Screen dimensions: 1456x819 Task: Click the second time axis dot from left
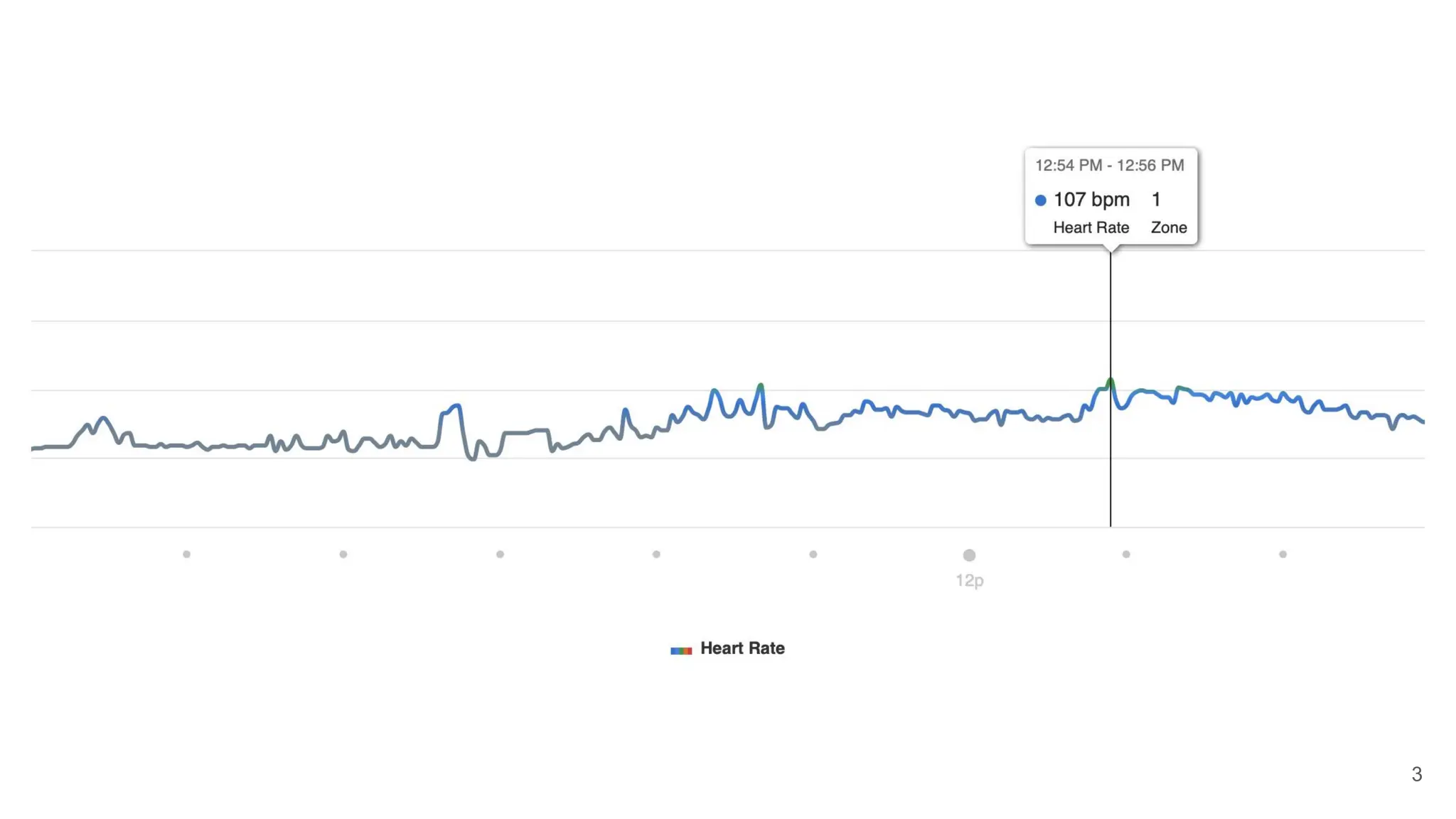point(343,555)
